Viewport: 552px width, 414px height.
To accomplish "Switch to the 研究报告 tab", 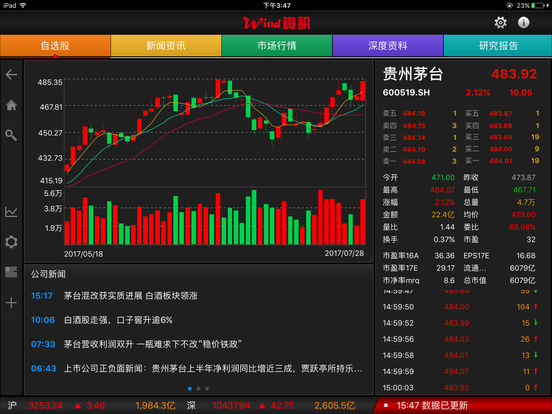I will [498, 45].
